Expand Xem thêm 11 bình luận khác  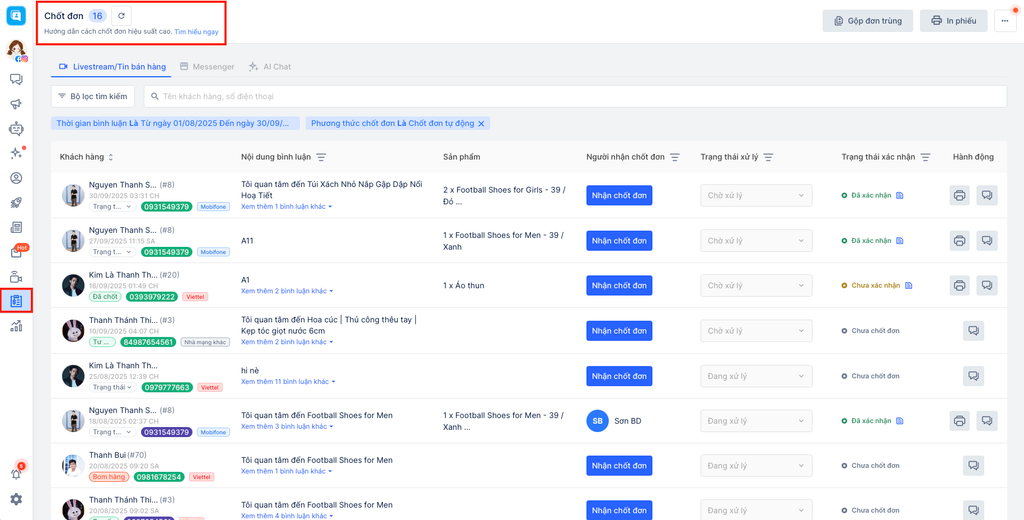(288, 382)
